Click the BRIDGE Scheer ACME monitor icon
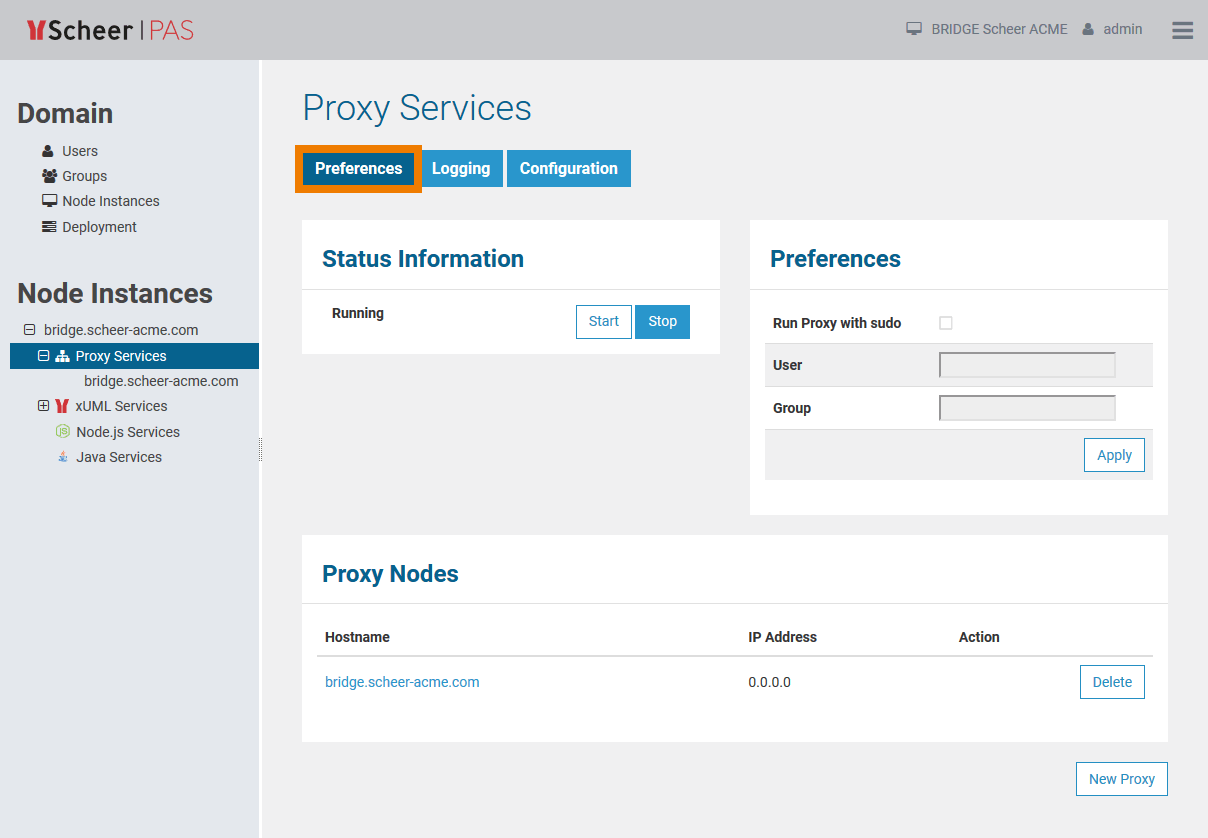 coord(913,29)
